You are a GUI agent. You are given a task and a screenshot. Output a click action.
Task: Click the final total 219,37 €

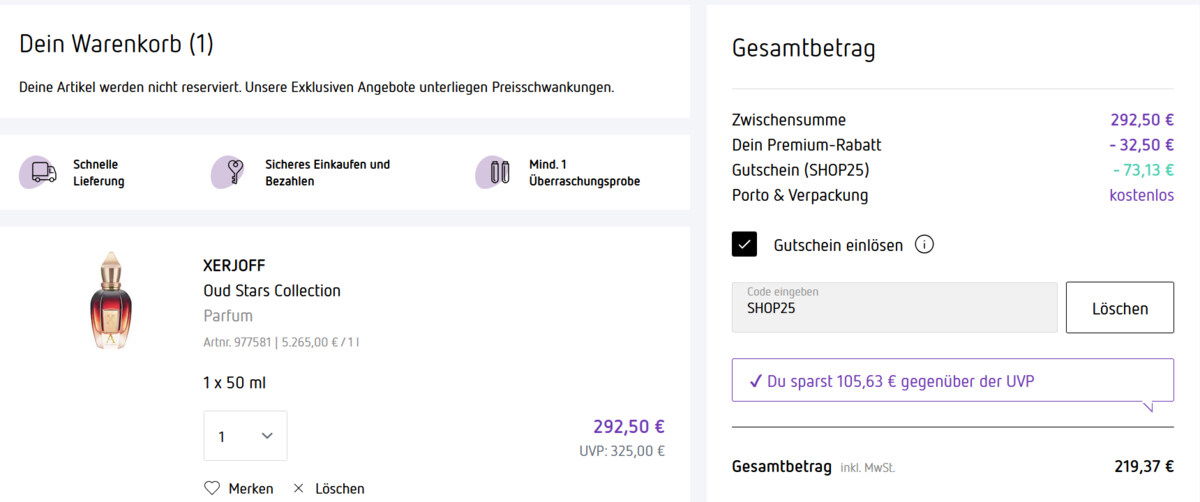coord(1144,466)
